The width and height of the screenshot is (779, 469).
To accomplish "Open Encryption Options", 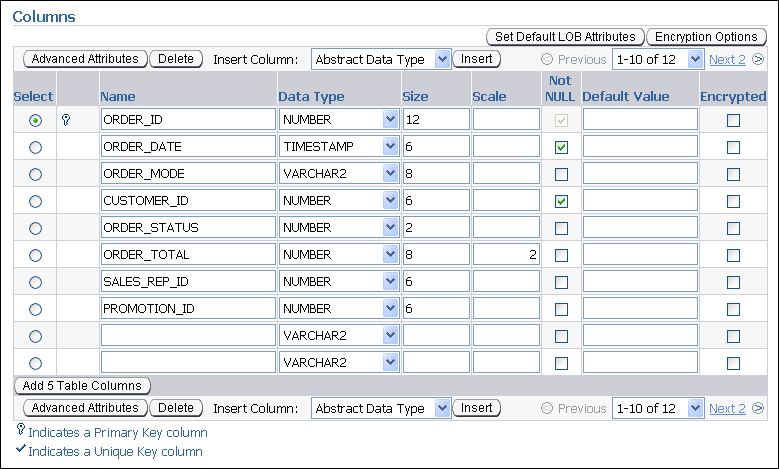I will tap(707, 37).
